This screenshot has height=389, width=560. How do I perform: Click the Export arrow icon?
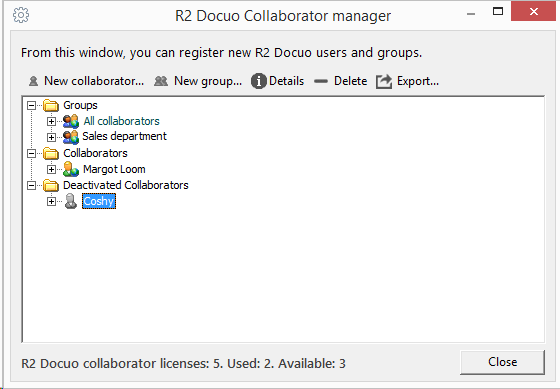click(384, 81)
